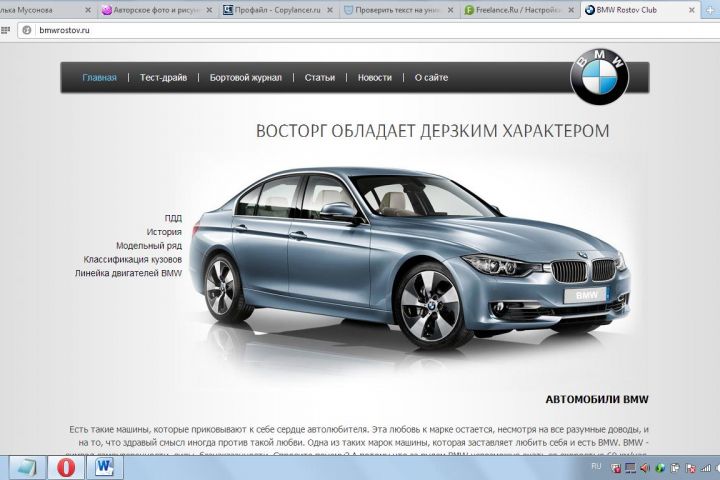The height and width of the screenshot is (480, 720).
Task: Switch to the Проверить текст tab
Action: pos(398,10)
